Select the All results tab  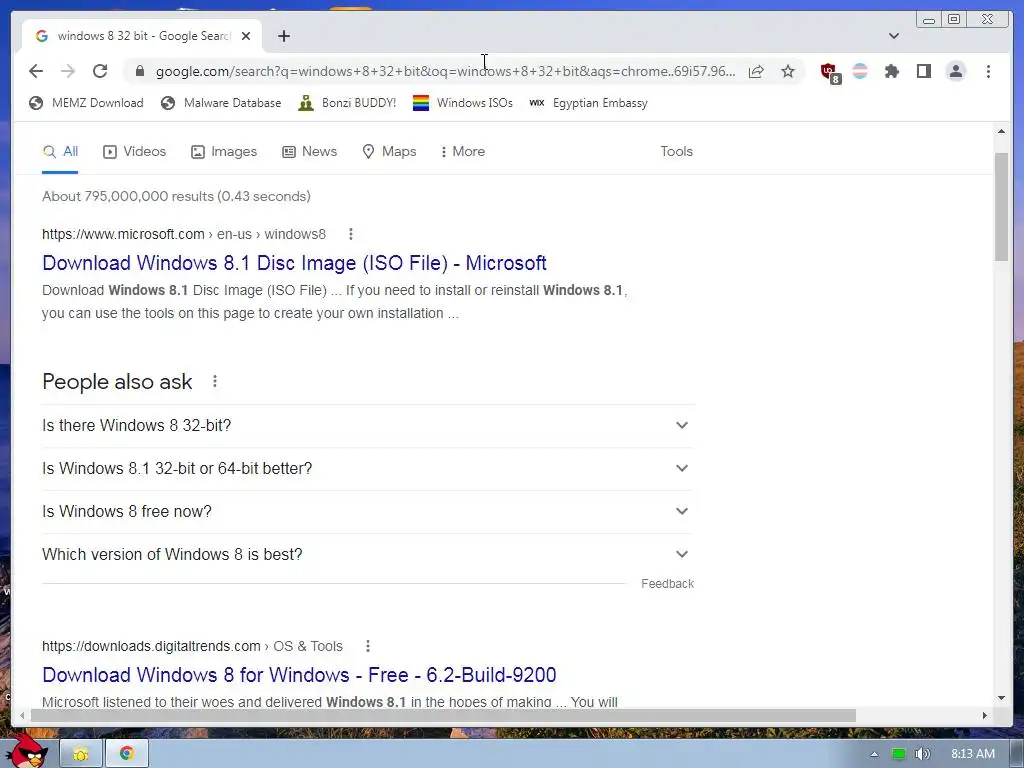(60, 152)
